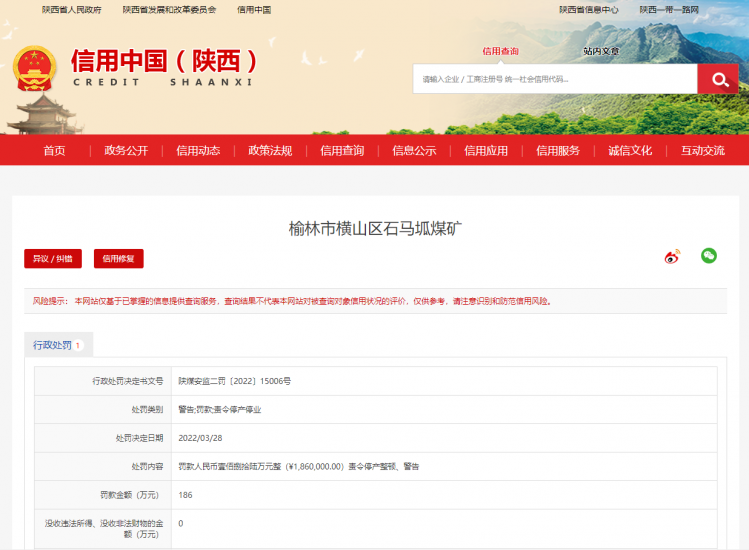
Task: Click the 处罚类别 row label
Action: [148, 410]
